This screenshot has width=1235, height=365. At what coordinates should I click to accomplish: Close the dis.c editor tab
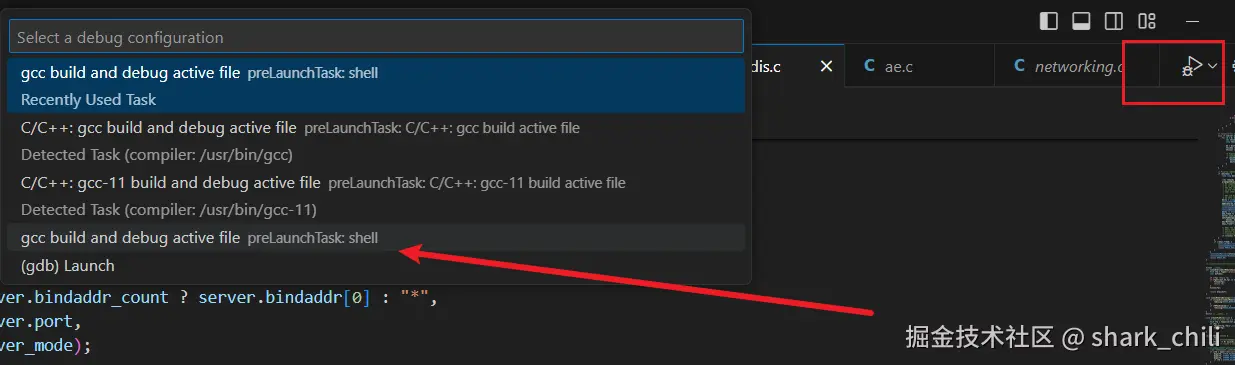pyautogui.click(x=826, y=66)
